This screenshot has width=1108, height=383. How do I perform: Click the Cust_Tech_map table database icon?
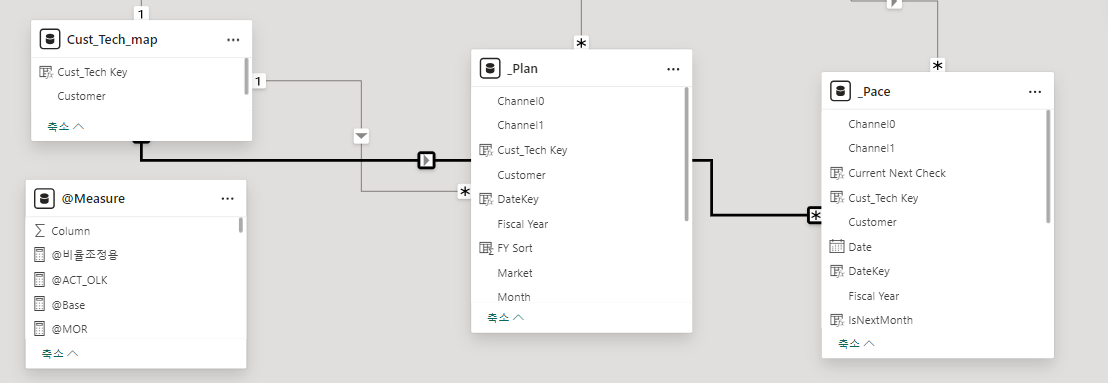49,40
